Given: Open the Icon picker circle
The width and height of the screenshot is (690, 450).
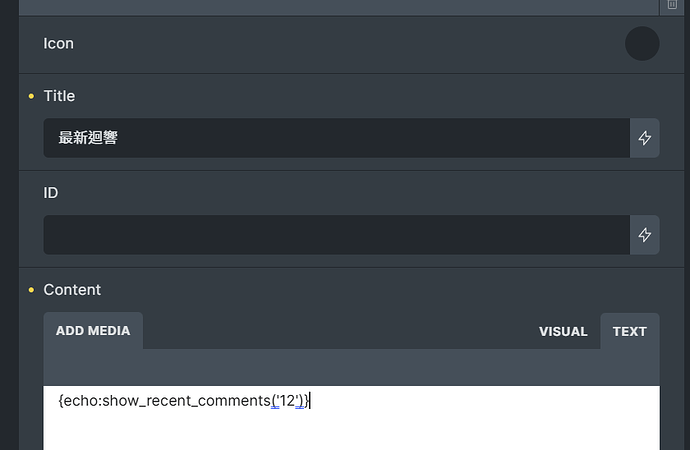Looking at the screenshot, I should (x=642, y=44).
